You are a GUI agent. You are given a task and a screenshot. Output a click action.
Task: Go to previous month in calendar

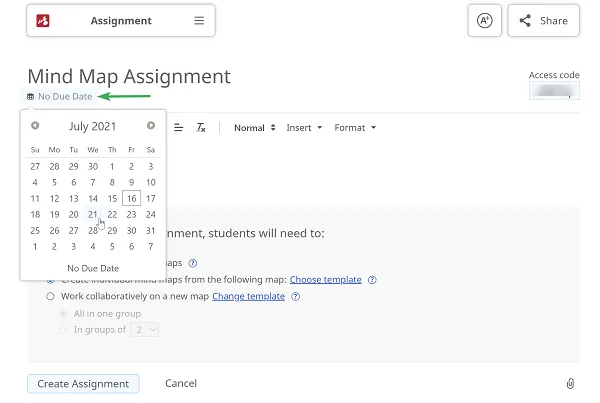36,126
